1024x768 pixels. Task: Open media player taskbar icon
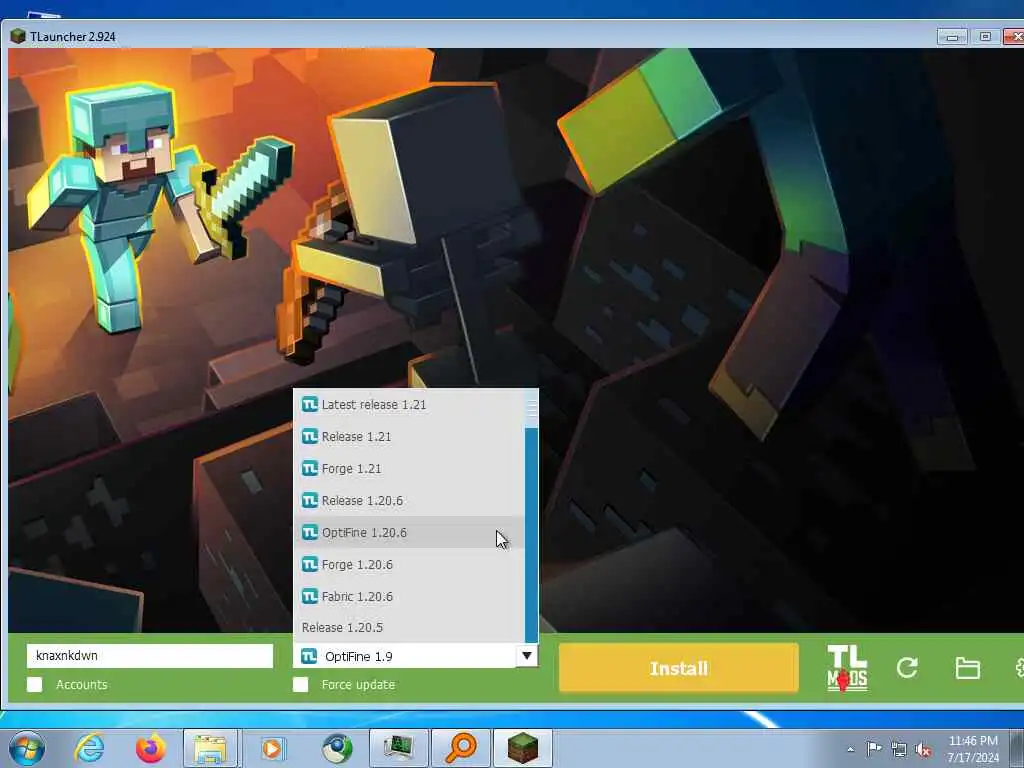coord(273,748)
